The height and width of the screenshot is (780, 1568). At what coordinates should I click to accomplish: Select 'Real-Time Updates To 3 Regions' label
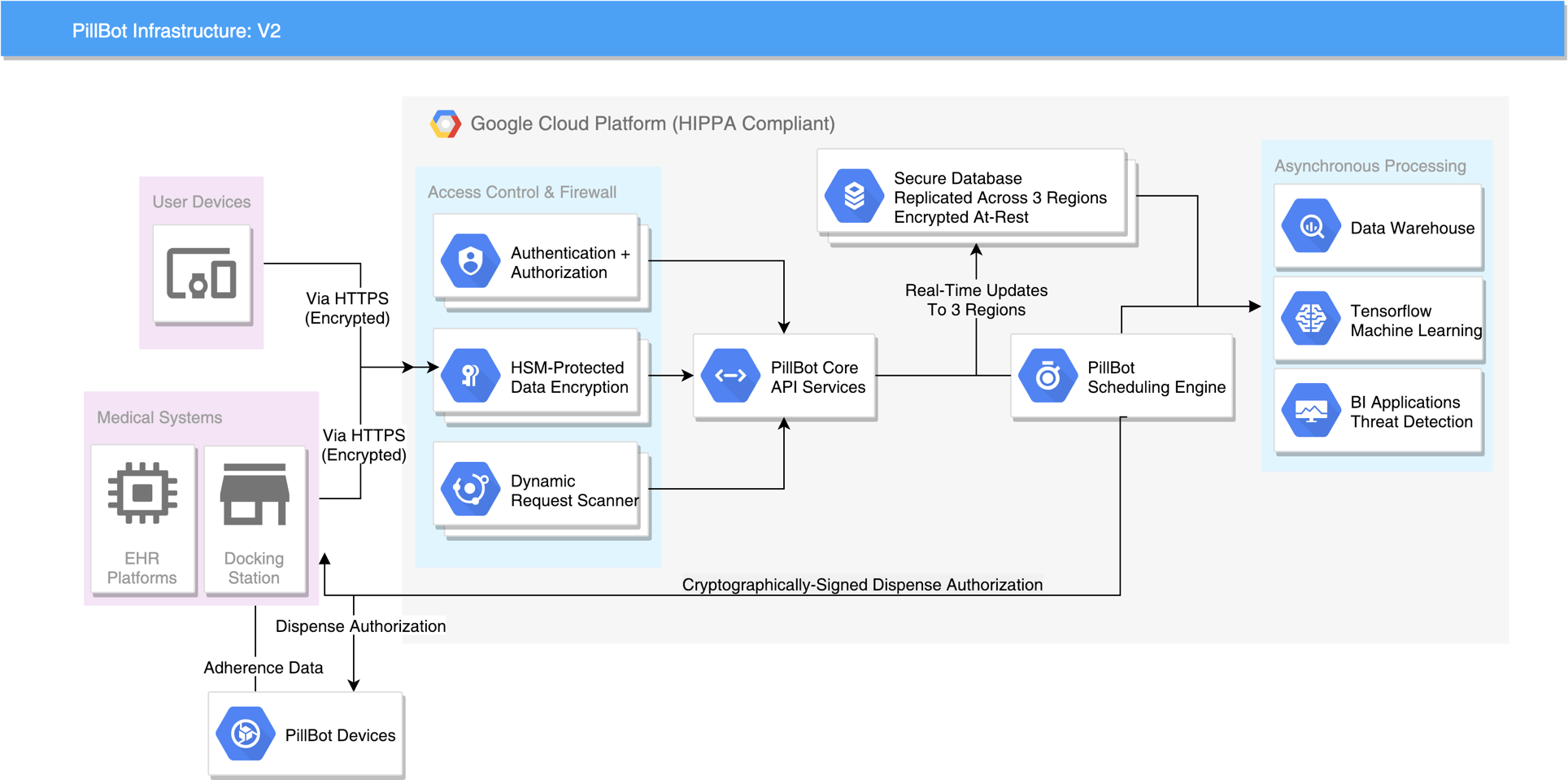(976, 300)
